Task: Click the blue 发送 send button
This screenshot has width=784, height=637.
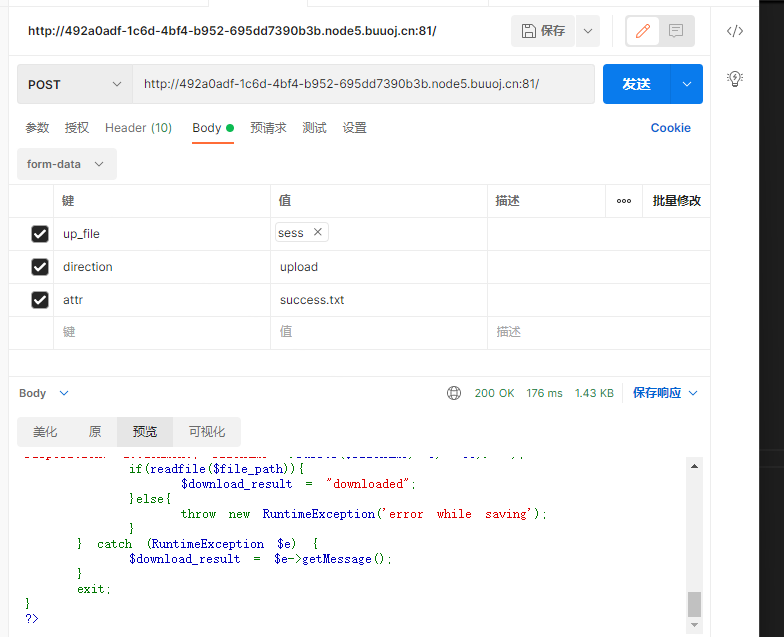Action: 636,84
